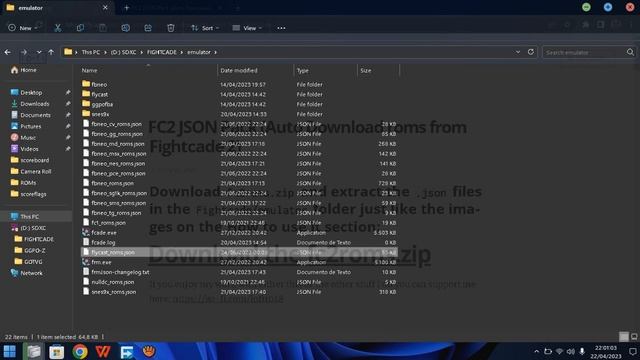The height and width of the screenshot is (360, 640).
Task: Open Google Chrome from the taskbar
Action: pyautogui.click(x=80, y=351)
